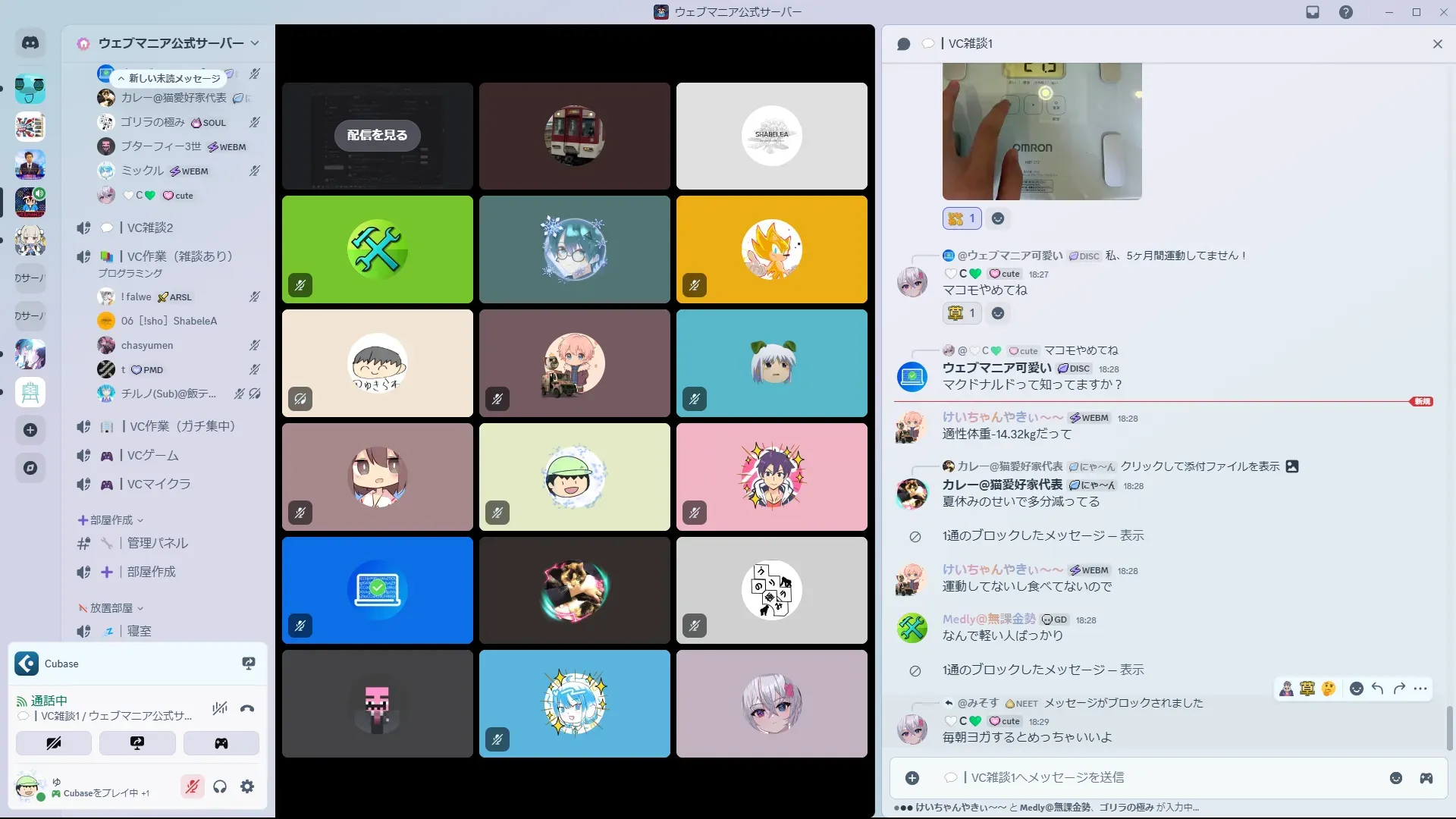This screenshot has height=819, width=1456.
Task: Collapse the 放置部屋 category
Action: point(111,608)
